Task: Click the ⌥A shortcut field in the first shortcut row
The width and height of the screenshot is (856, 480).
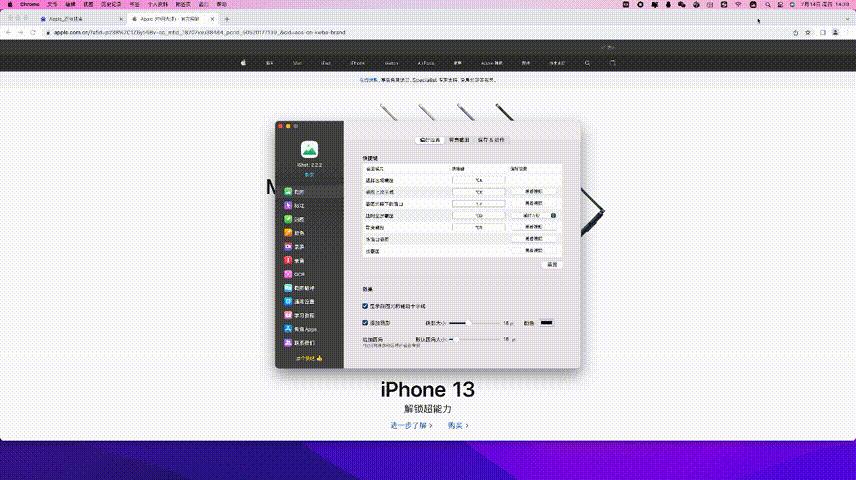Action: (x=479, y=180)
